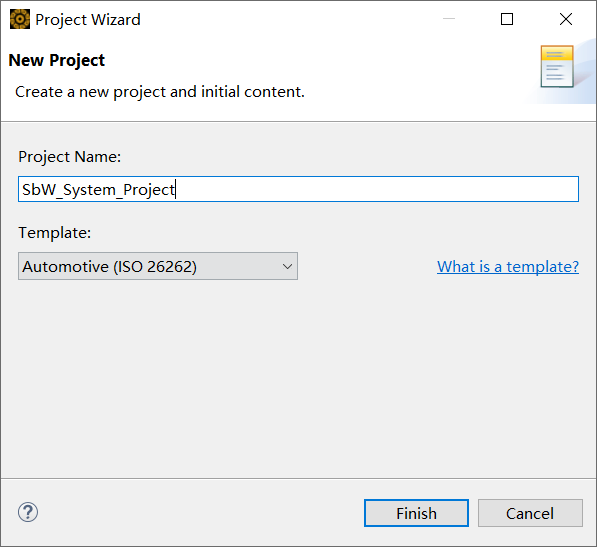597x547 pixels.
Task: Select the New Project heading
Action: pyautogui.click(x=56, y=60)
